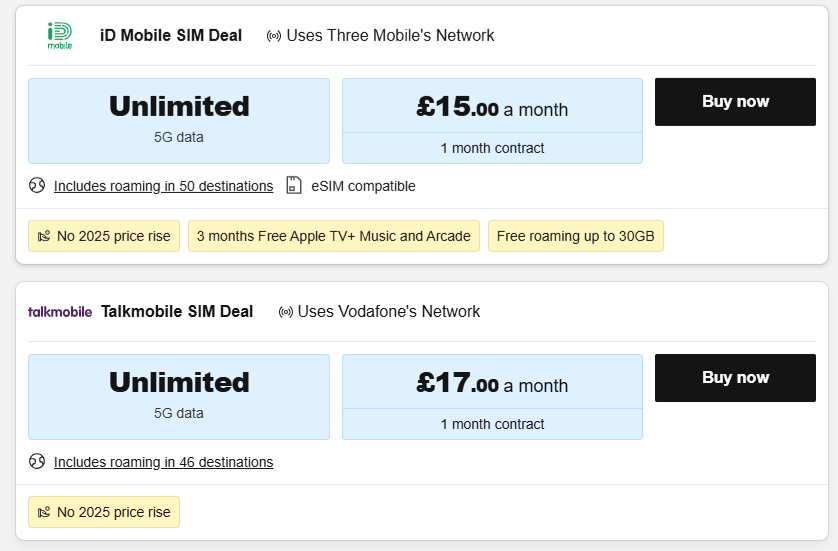
Task: Click the eSIM card icon
Action: coord(294,186)
